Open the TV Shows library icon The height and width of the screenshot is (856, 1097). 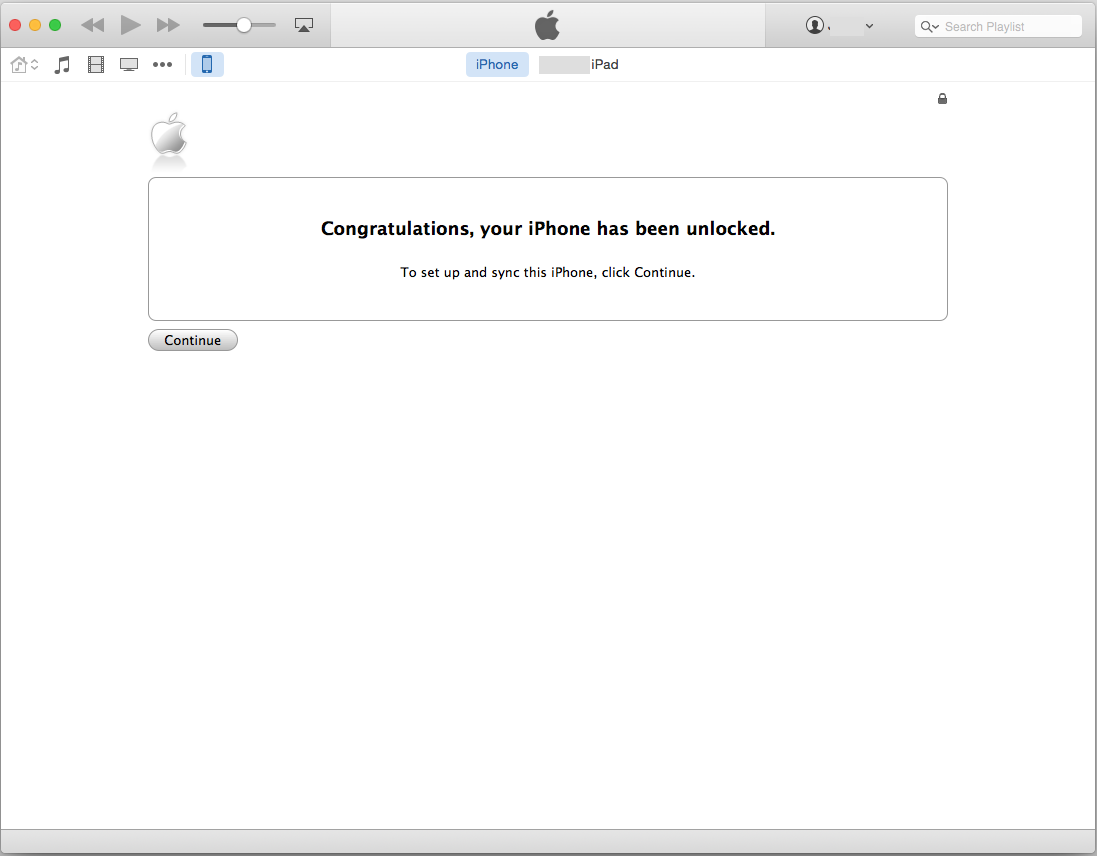(129, 65)
